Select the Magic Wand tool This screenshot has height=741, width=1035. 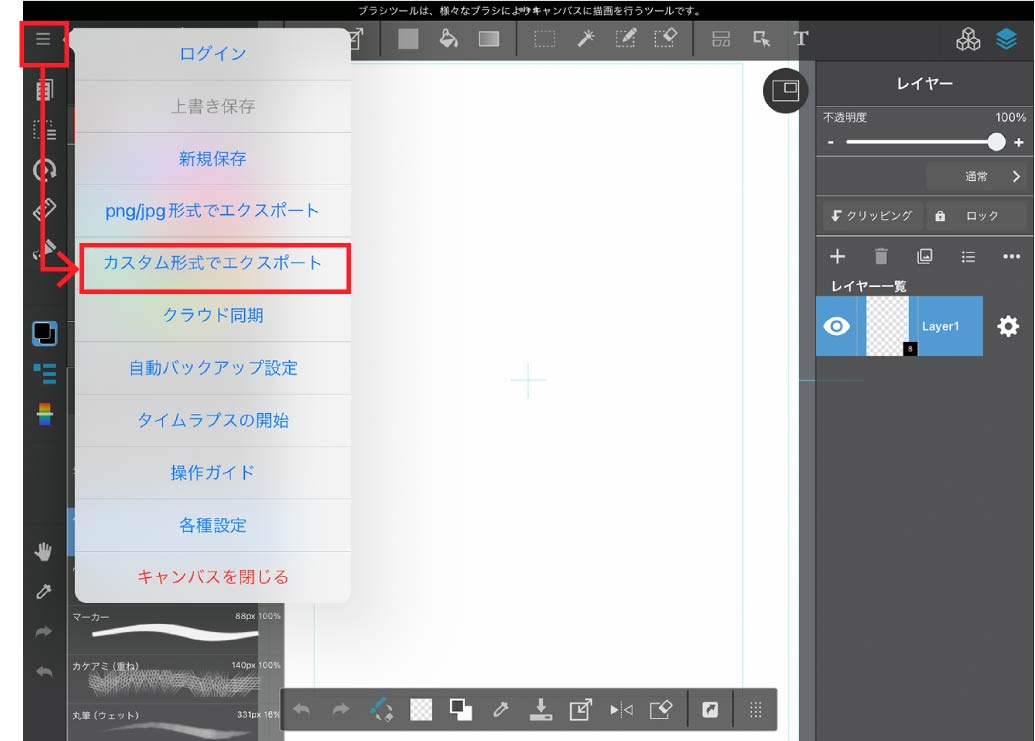tap(586, 39)
